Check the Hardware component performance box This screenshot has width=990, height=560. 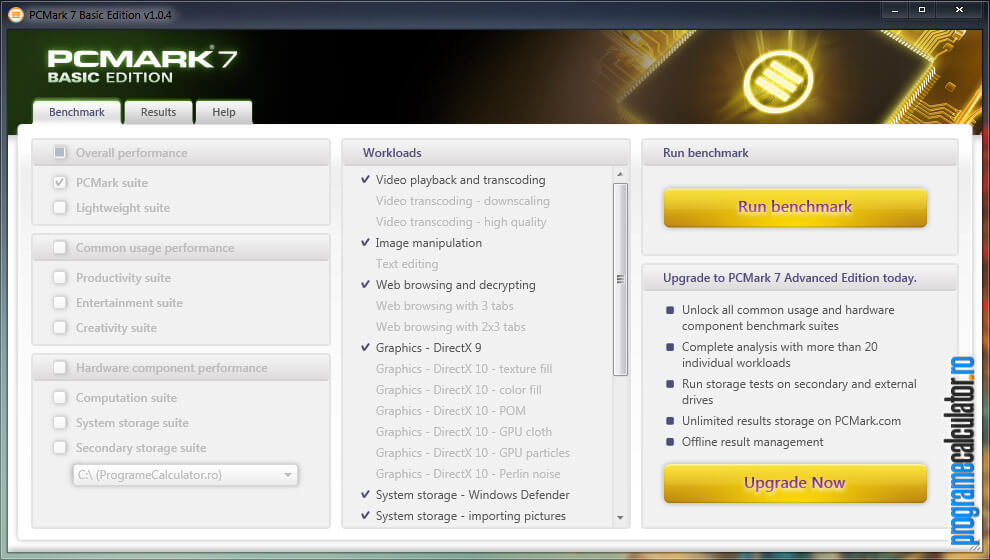pos(60,367)
